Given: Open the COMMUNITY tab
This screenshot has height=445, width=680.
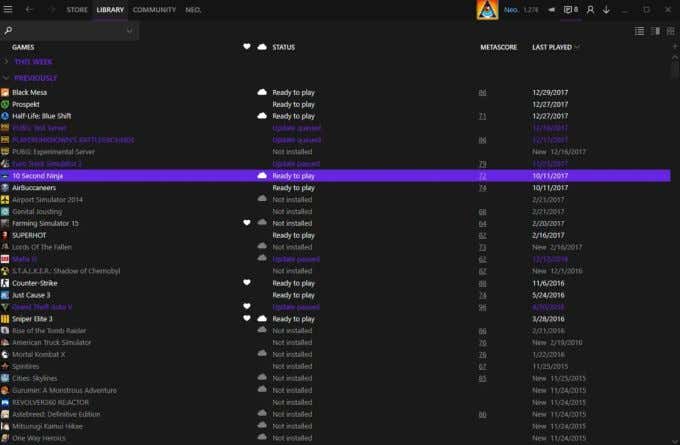Looking at the screenshot, I should pos(154,10).
